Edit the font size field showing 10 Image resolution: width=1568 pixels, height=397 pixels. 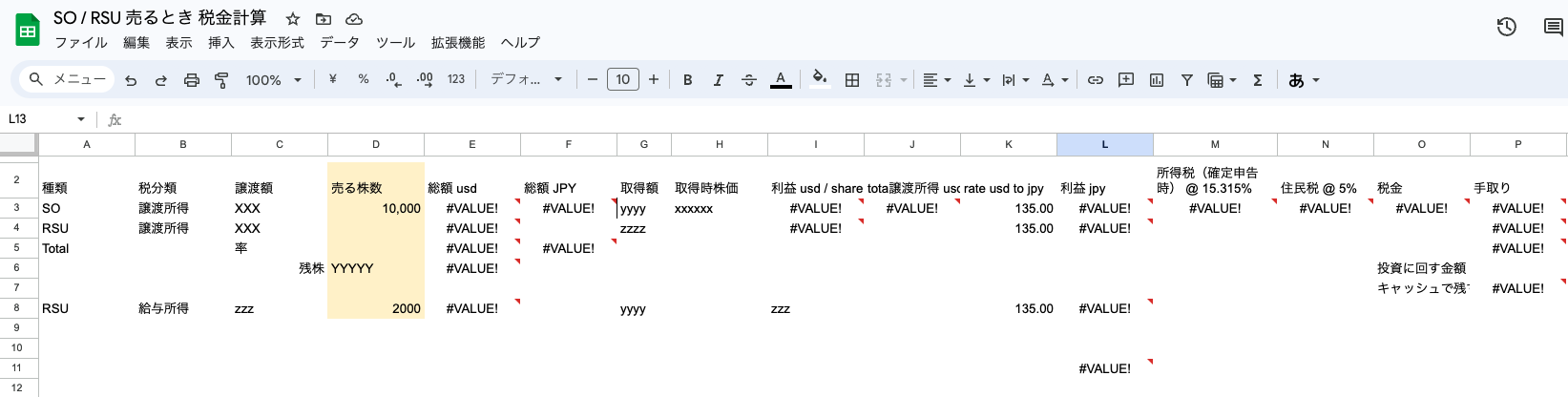pyautogui.click(x=623, y=79)
